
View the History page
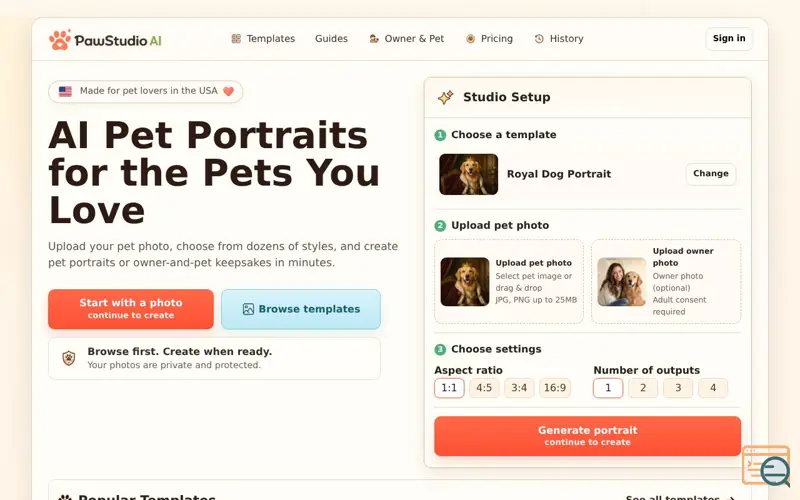(x=559, y=39)
